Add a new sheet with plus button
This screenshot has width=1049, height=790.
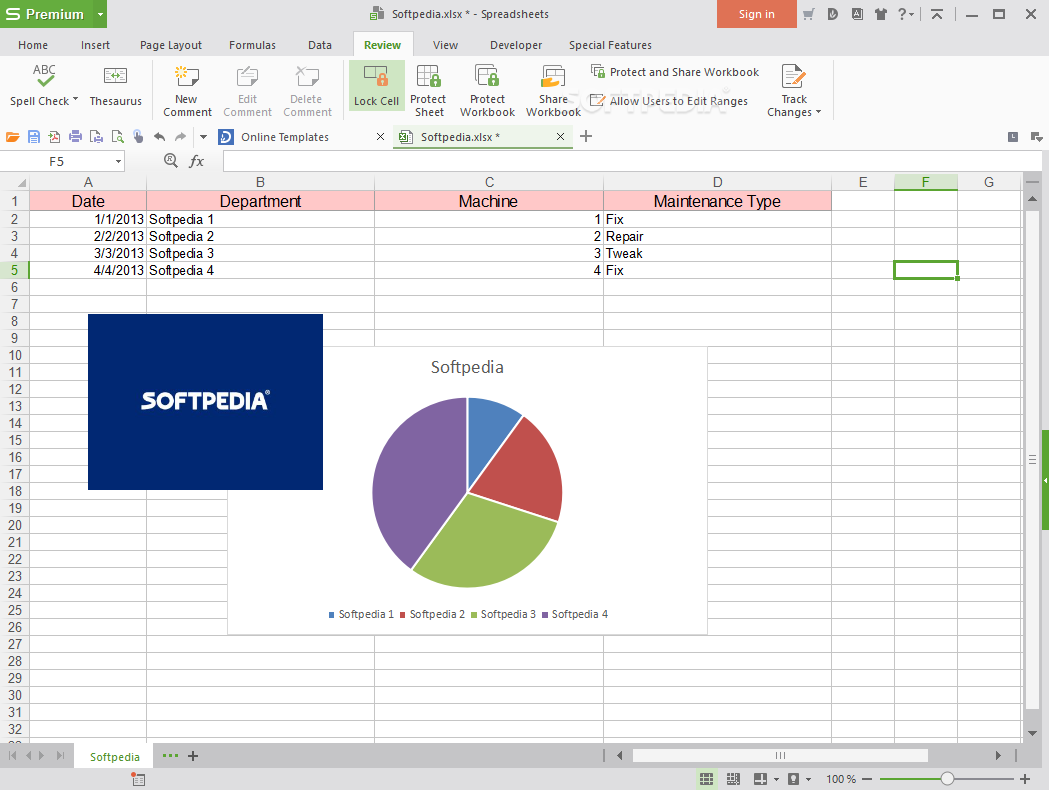click(x=193, y=756)
